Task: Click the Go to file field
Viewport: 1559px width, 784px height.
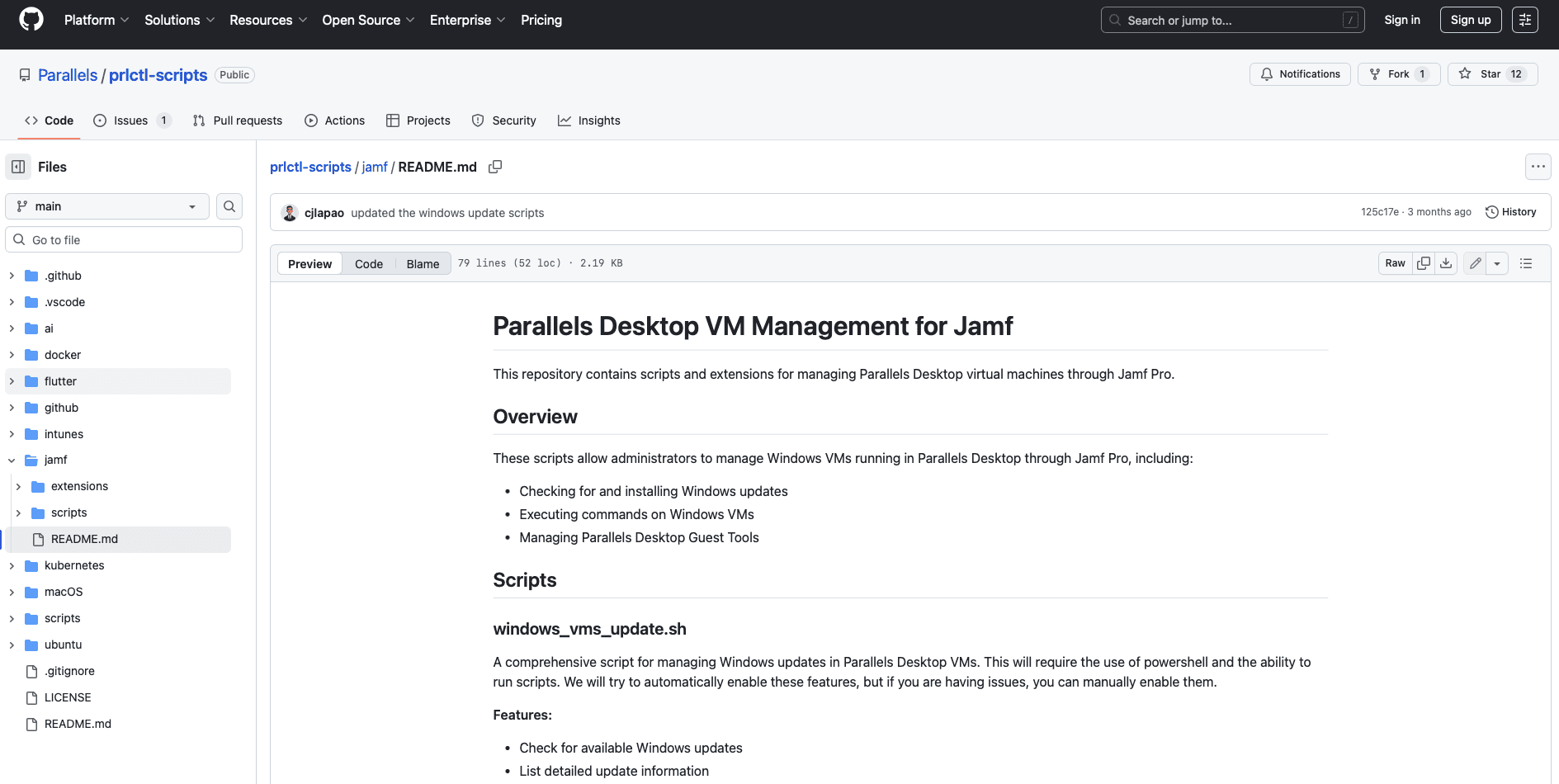Action: point(123,239)
